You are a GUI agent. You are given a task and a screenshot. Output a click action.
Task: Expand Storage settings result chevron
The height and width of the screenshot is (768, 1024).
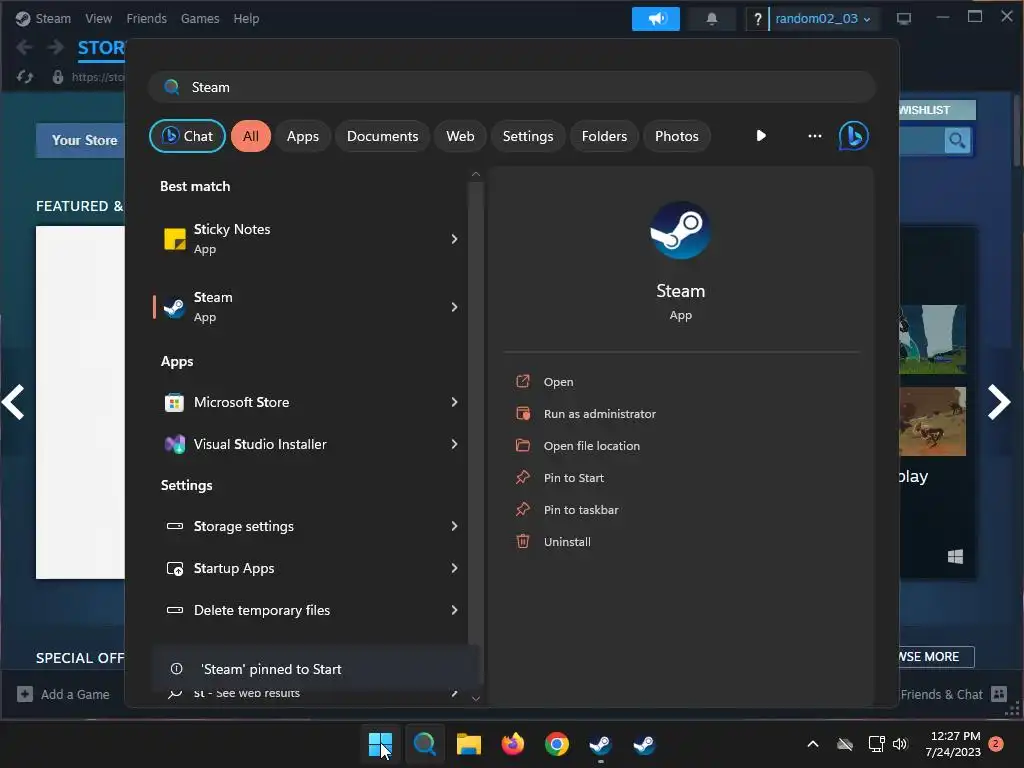point(455,526)
